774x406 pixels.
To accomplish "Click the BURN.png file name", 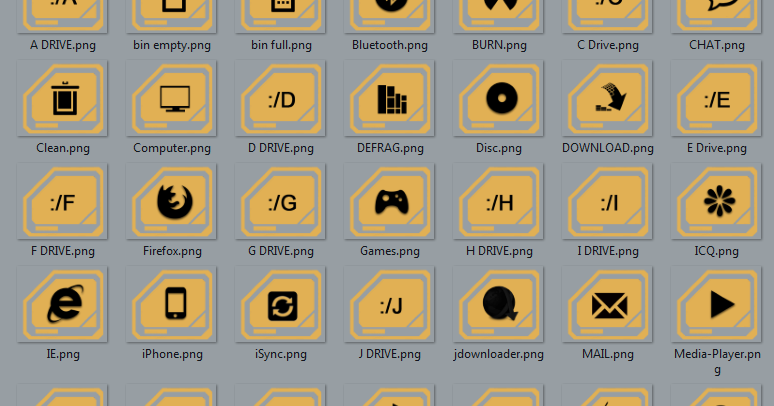I will tap(499, 45).
